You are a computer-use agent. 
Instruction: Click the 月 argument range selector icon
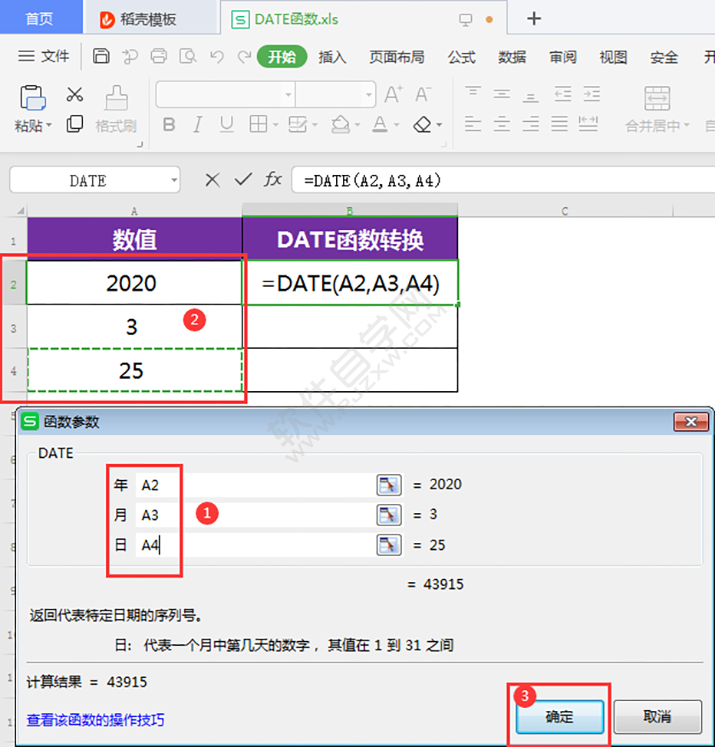pyautogui.click(x=389, y=515)
